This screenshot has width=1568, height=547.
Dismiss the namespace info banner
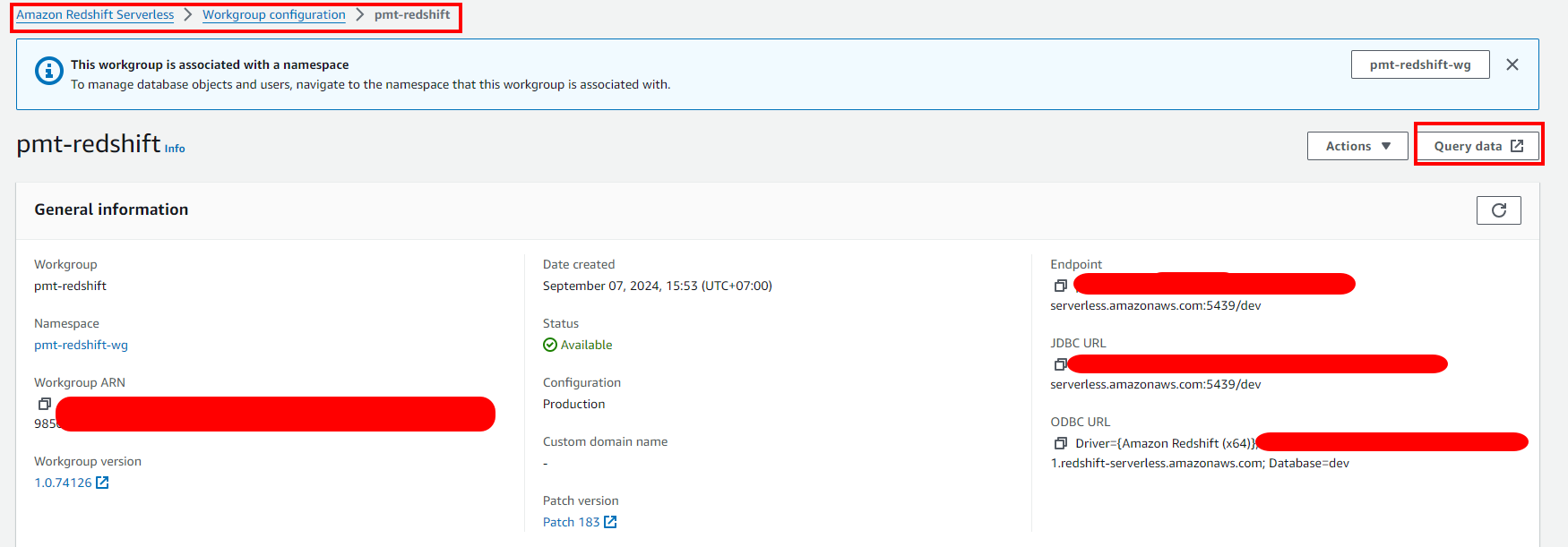[x=1512, y=64]
